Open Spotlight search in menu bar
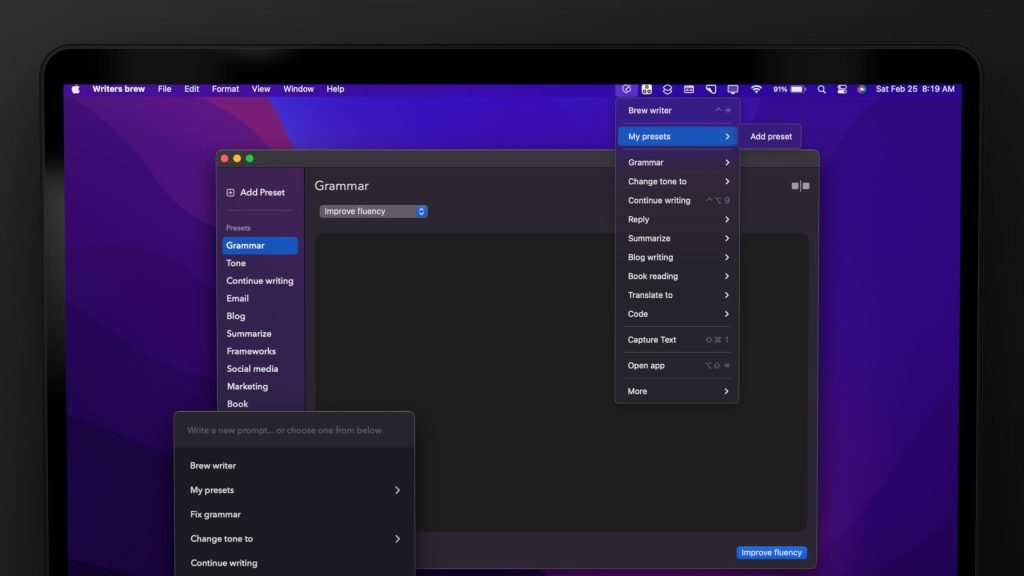The height and width of the screenshot is (576, 1024). point(821,89)
